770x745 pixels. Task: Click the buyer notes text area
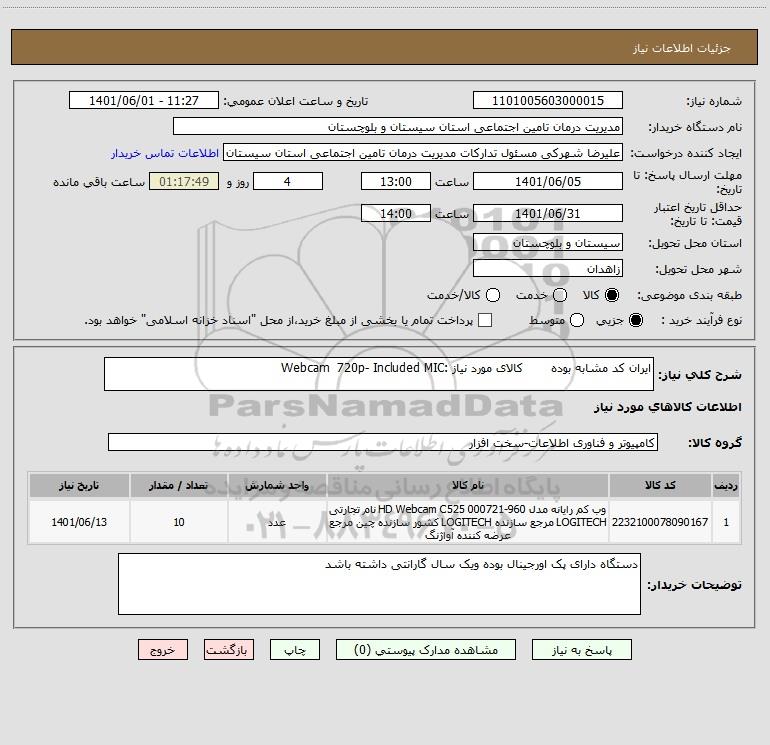coord(379,584)
